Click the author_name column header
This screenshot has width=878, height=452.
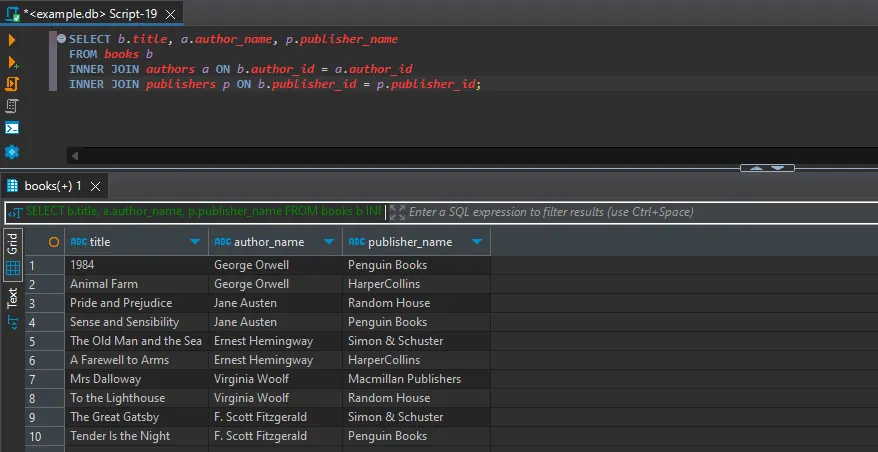[275, 242]
